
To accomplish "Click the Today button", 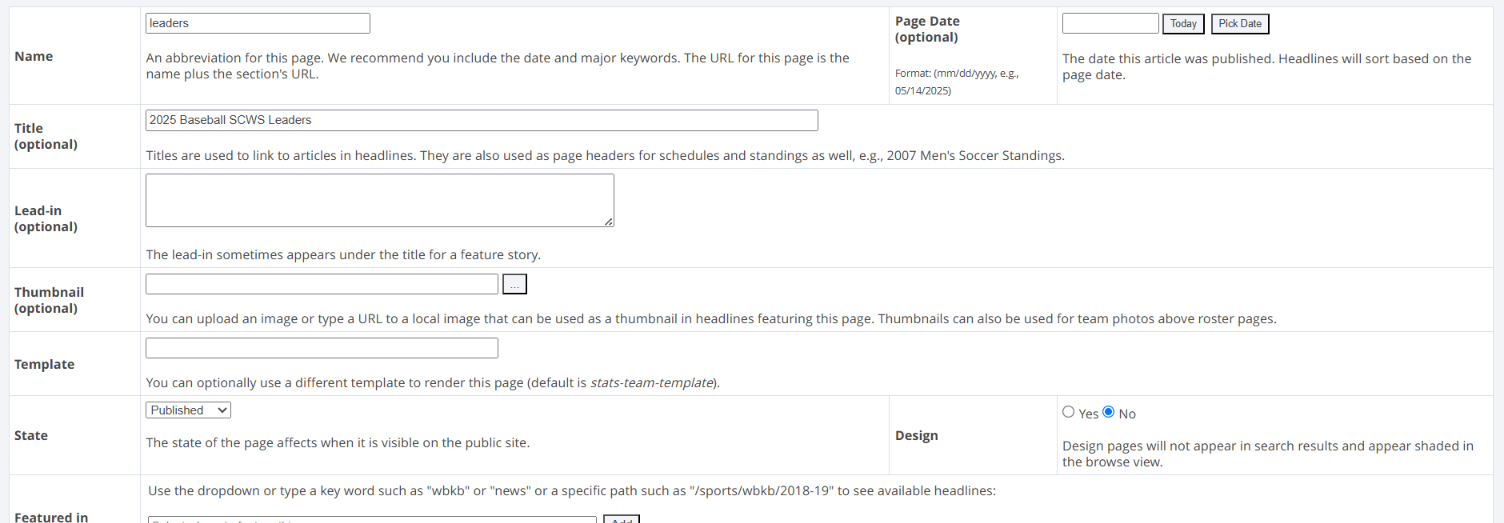I will coord(1183,24).
